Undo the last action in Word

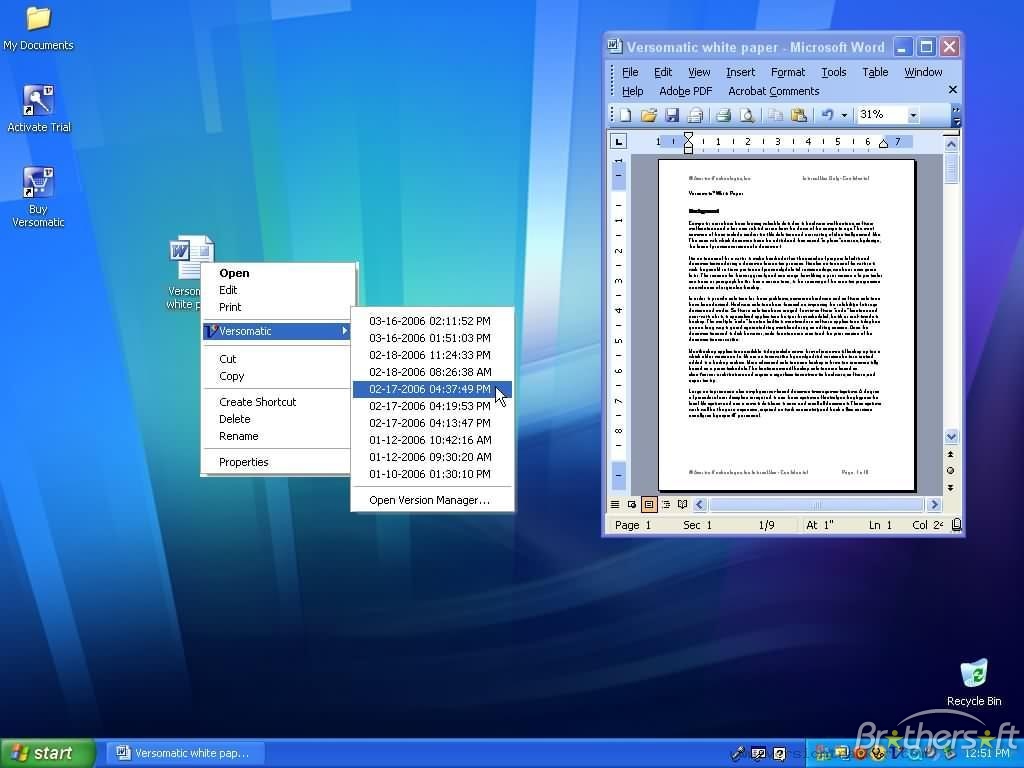pos(827,116)
